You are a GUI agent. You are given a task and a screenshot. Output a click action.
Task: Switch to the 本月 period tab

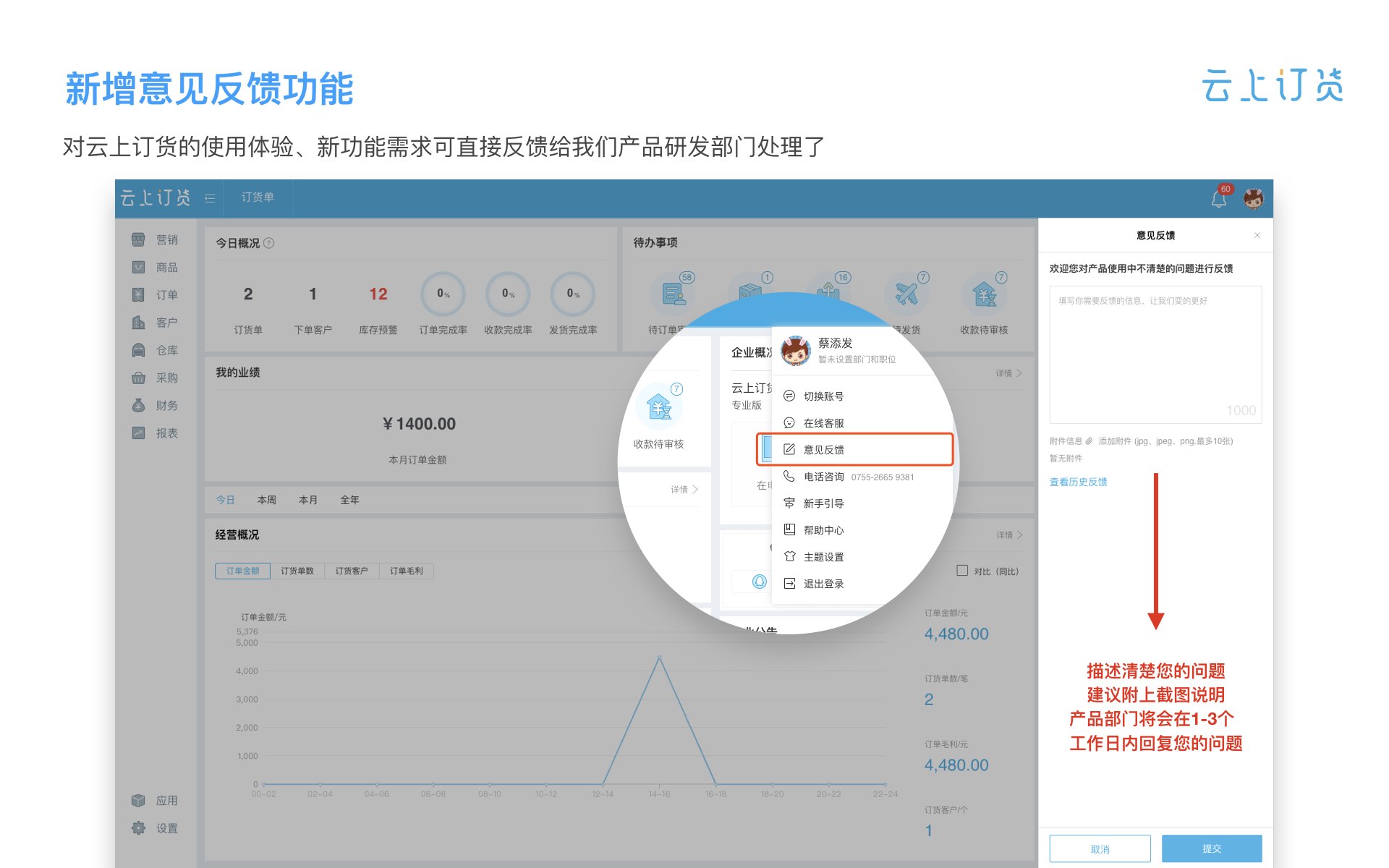[307, 500]
